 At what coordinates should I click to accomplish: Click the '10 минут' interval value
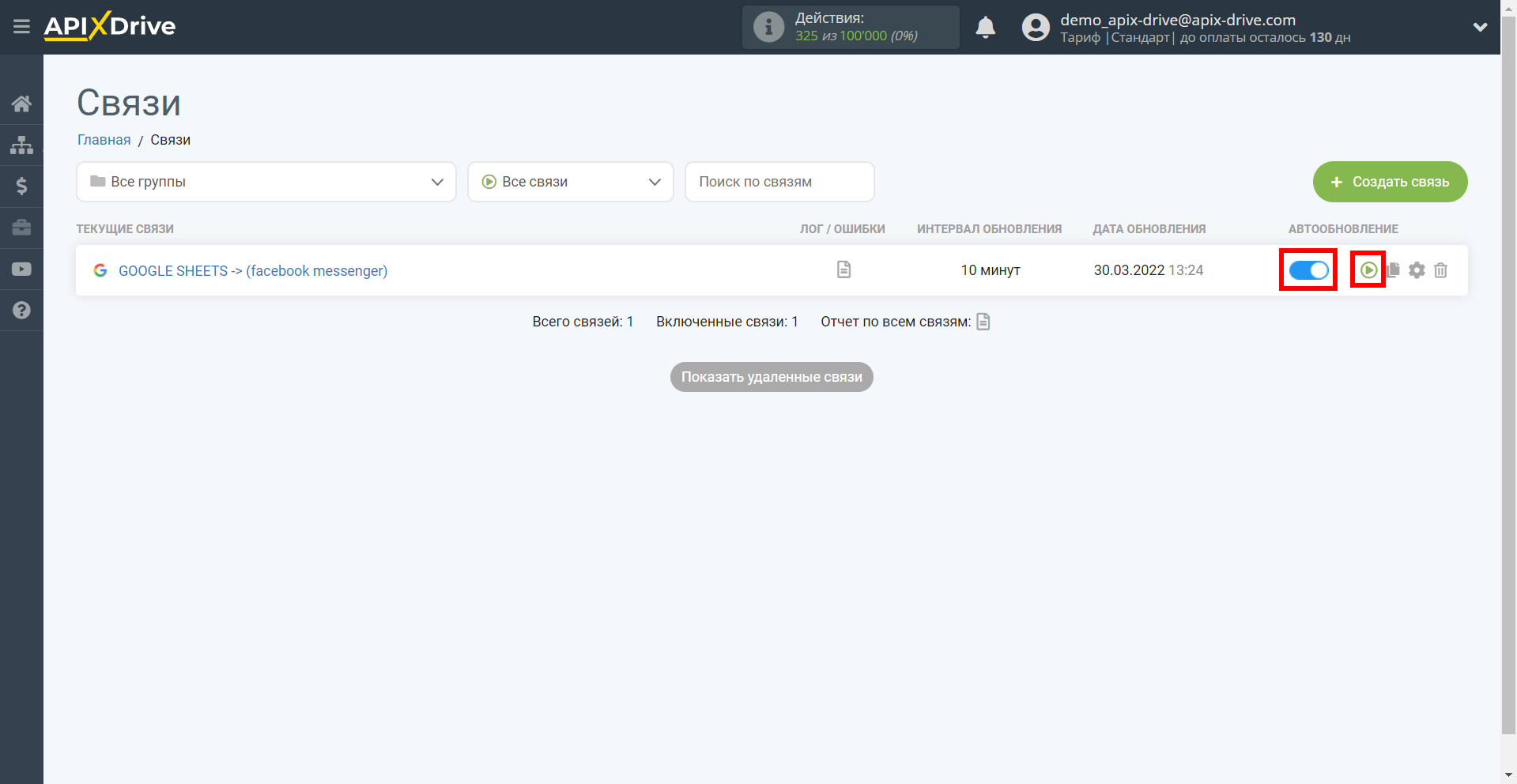pos(990,270)
